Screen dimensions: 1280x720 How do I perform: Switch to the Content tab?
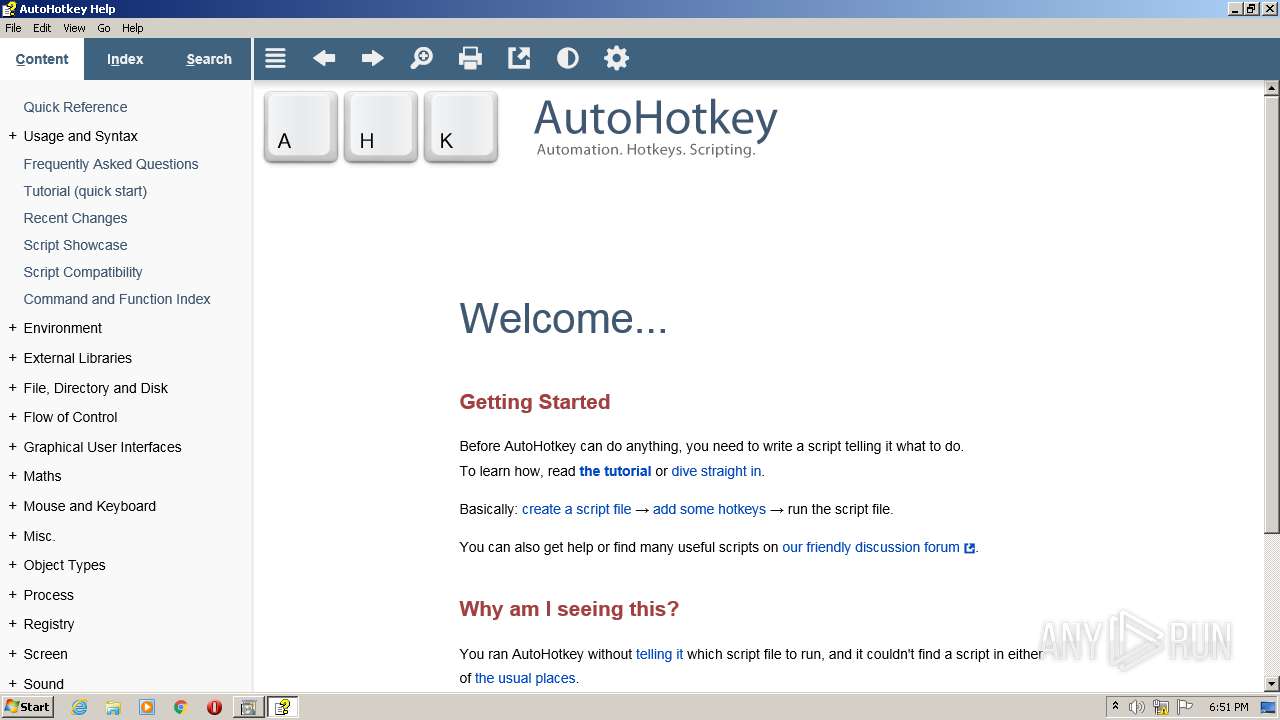point(42,59)
